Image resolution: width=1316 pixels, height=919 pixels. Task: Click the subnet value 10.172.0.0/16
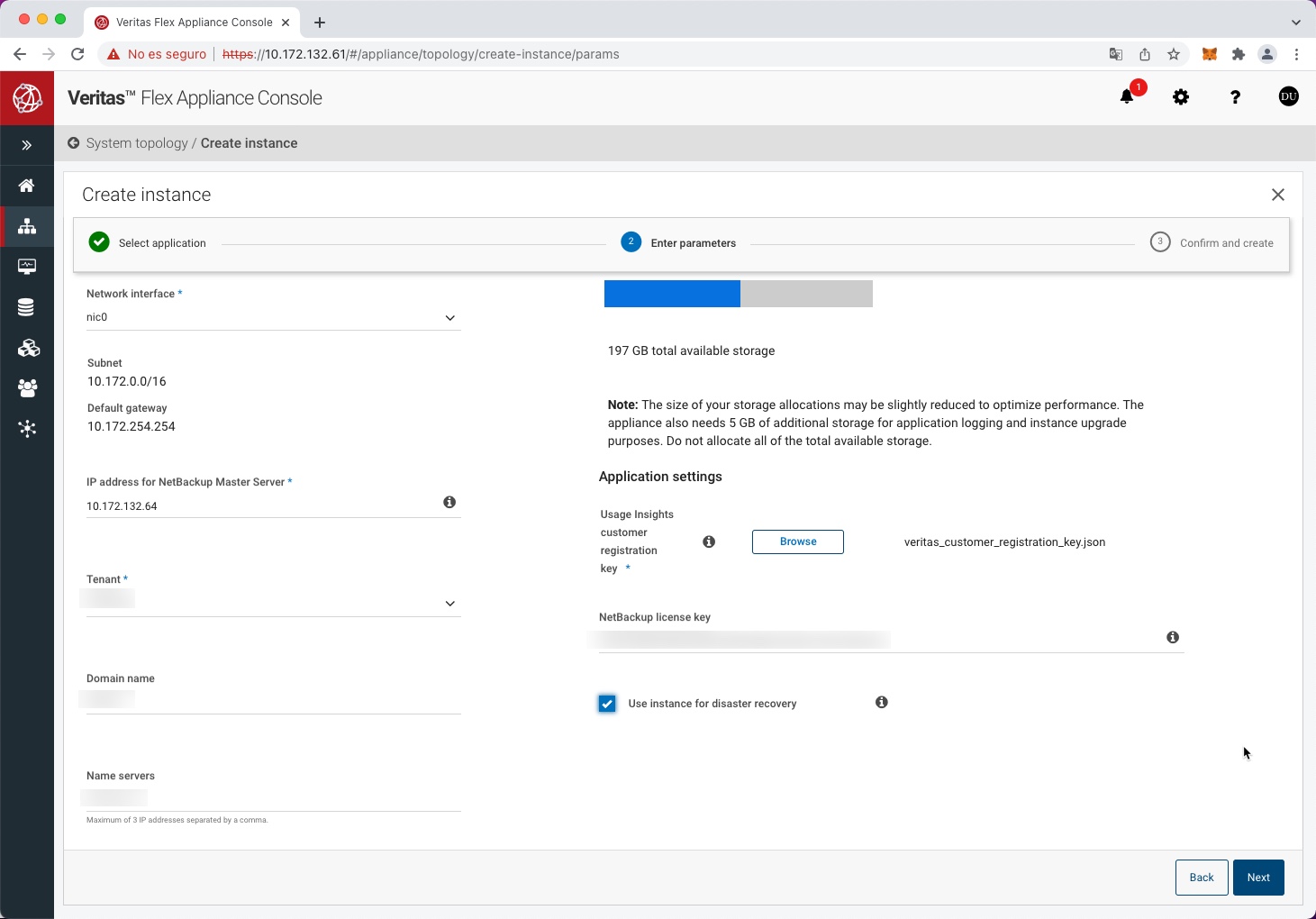click(x=127, y=381)
